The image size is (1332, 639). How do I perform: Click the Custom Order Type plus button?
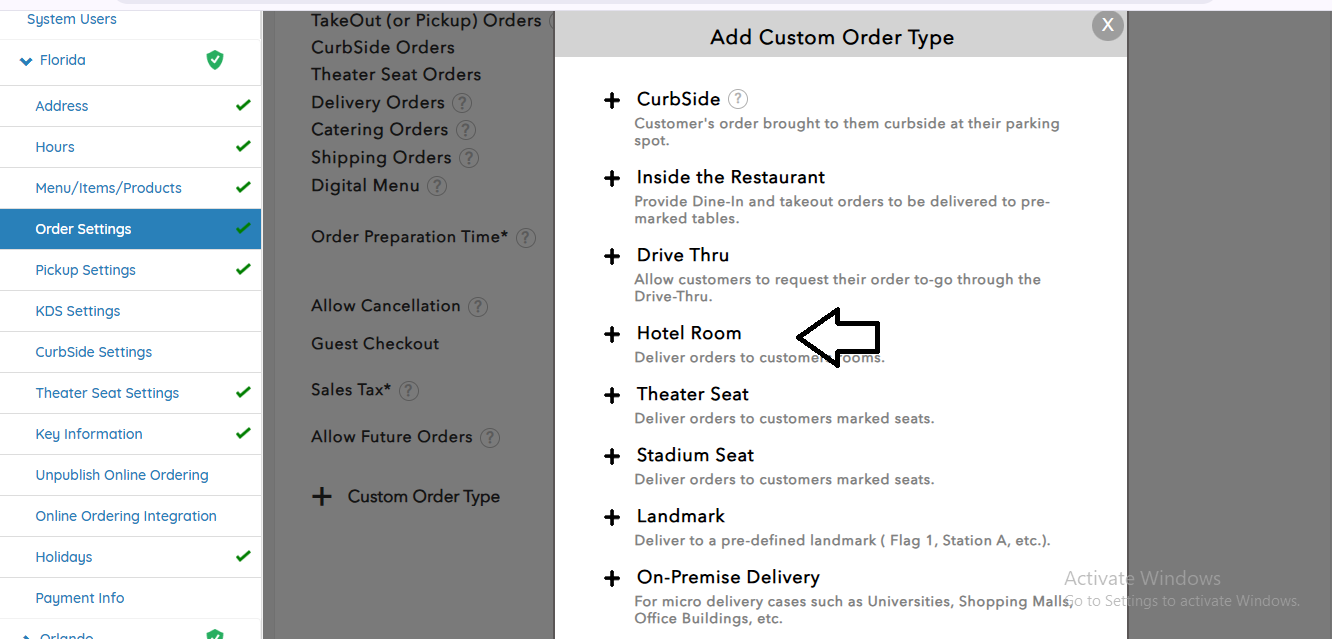(x=322, y=497)
